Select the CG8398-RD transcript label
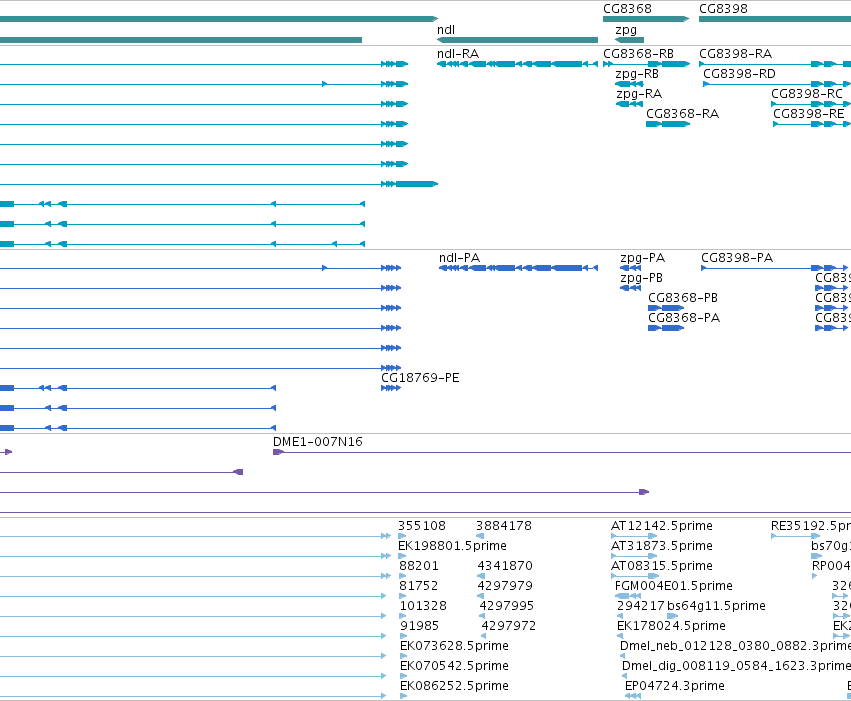Image resolution: width=851 pixels, height=701 pixels. coord(739,74)
